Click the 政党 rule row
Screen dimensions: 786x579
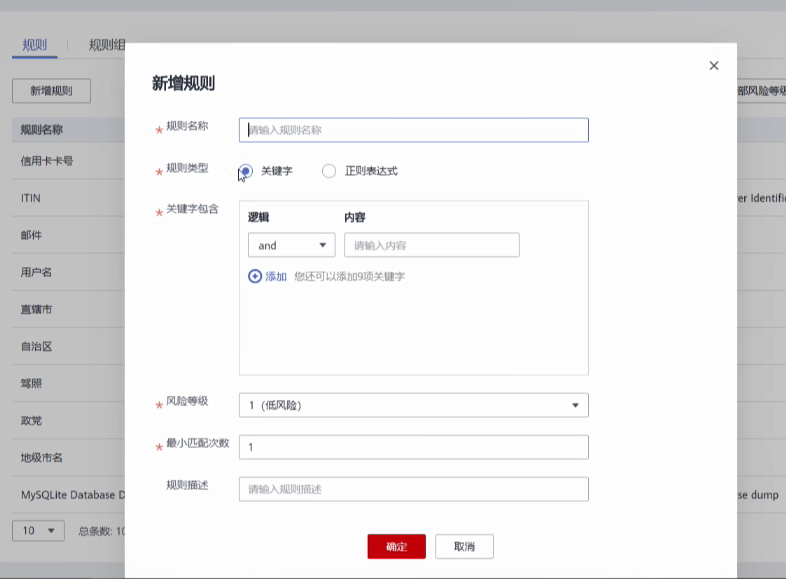[68, 421]
